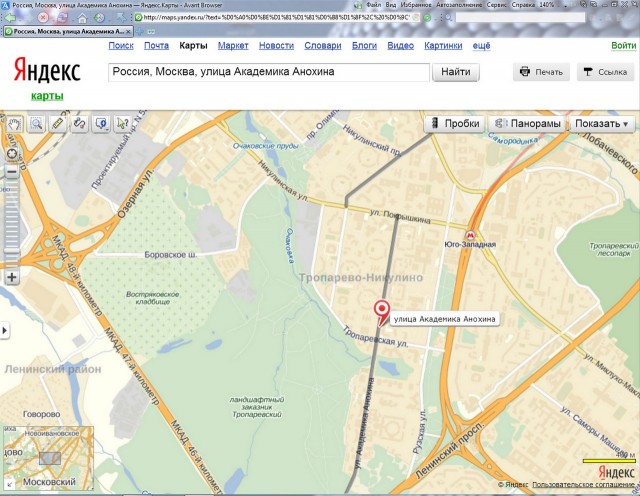Open the Вид menu
The width and height of the screenshot is (640, 496).
coord(391,5)
